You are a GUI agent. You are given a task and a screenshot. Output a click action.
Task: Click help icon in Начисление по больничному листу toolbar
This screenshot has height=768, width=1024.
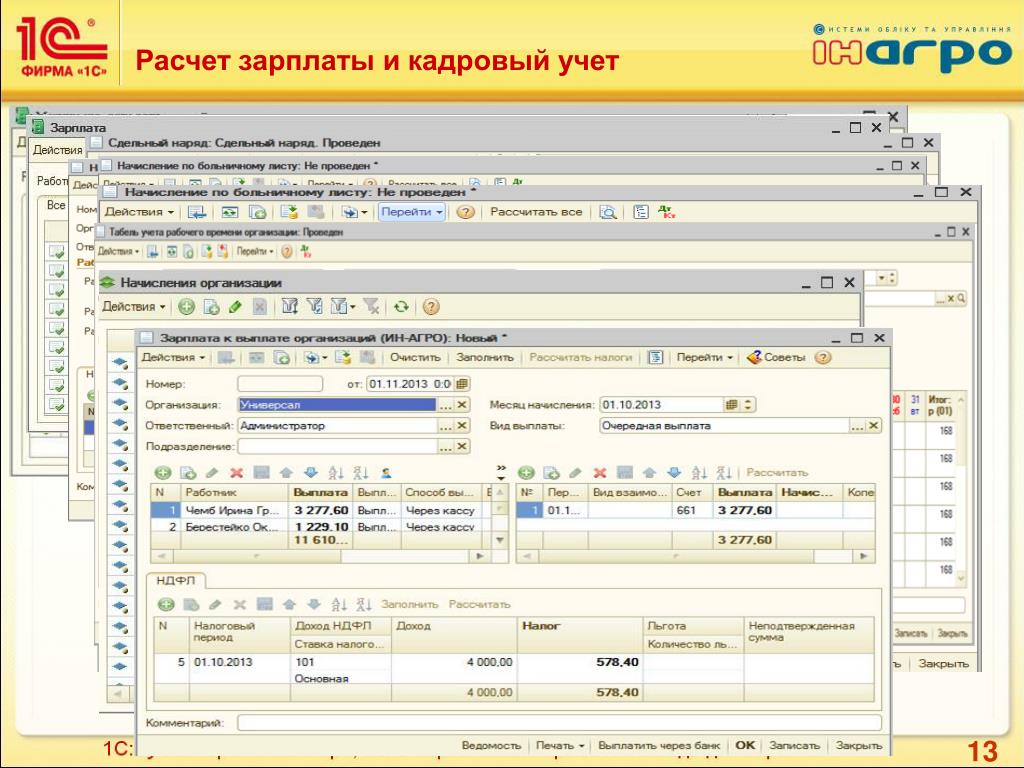465,212
